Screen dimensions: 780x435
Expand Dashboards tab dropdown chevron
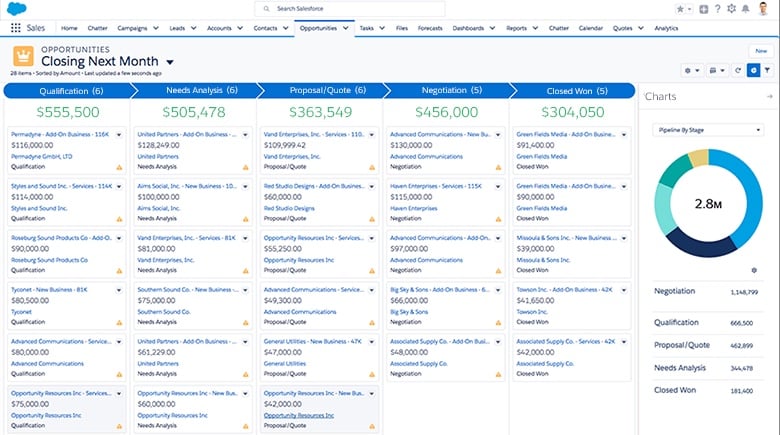(492, 28)
